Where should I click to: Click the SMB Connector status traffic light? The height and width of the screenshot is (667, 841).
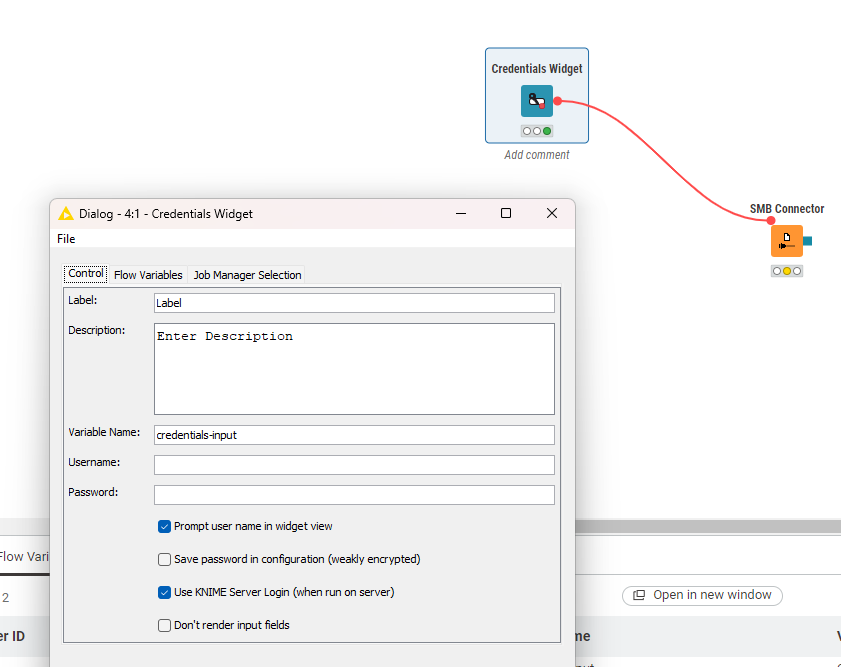coord(787,271)
